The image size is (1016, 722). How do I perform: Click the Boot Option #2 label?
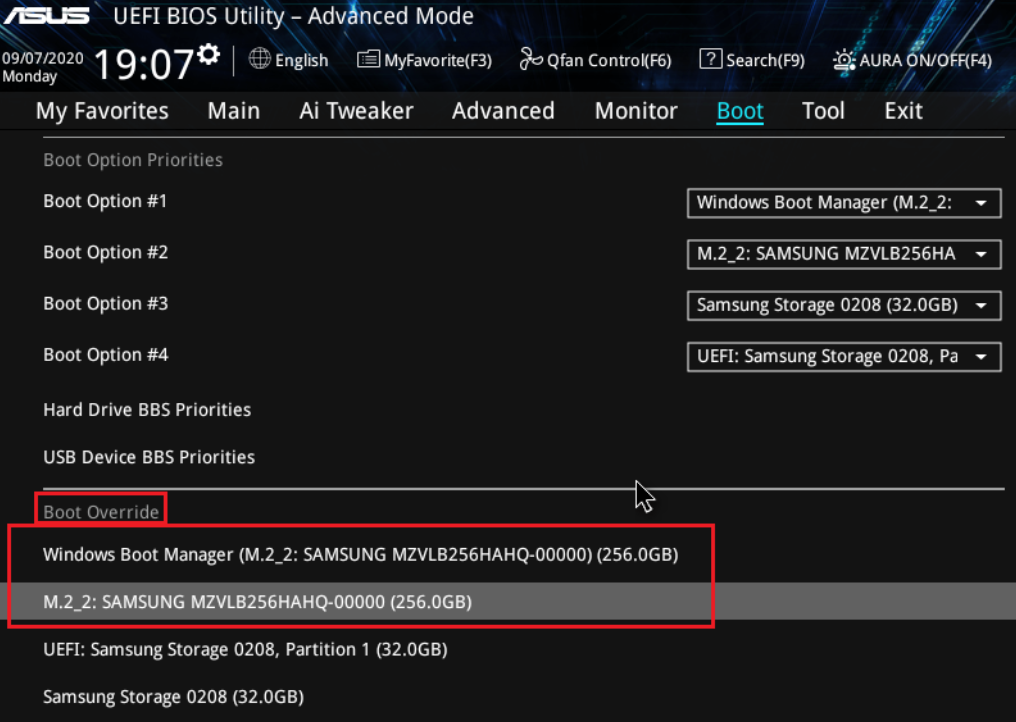click(x=106, y=252)
